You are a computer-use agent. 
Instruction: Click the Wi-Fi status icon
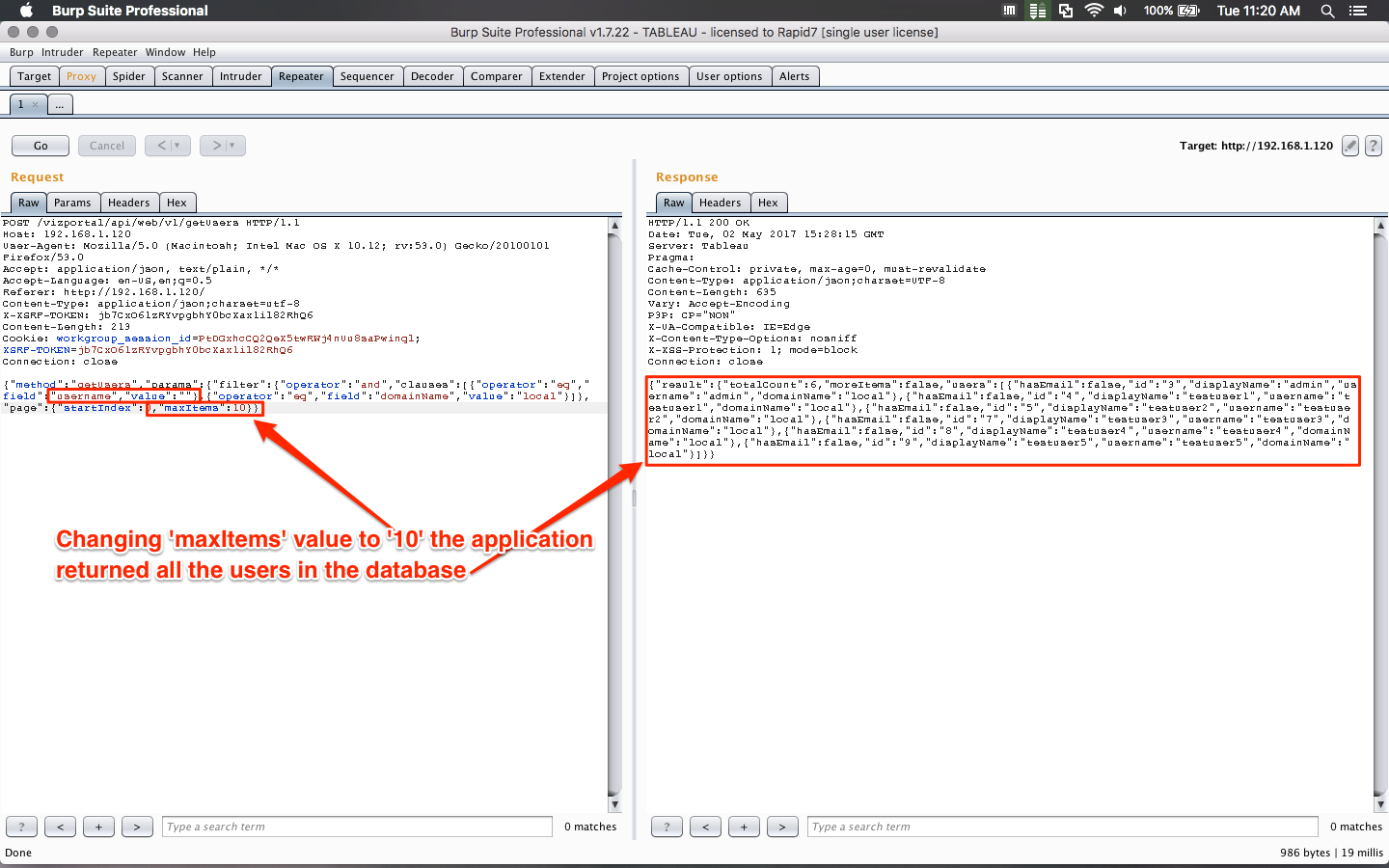pyautogui.click(x=1094, y=11)
